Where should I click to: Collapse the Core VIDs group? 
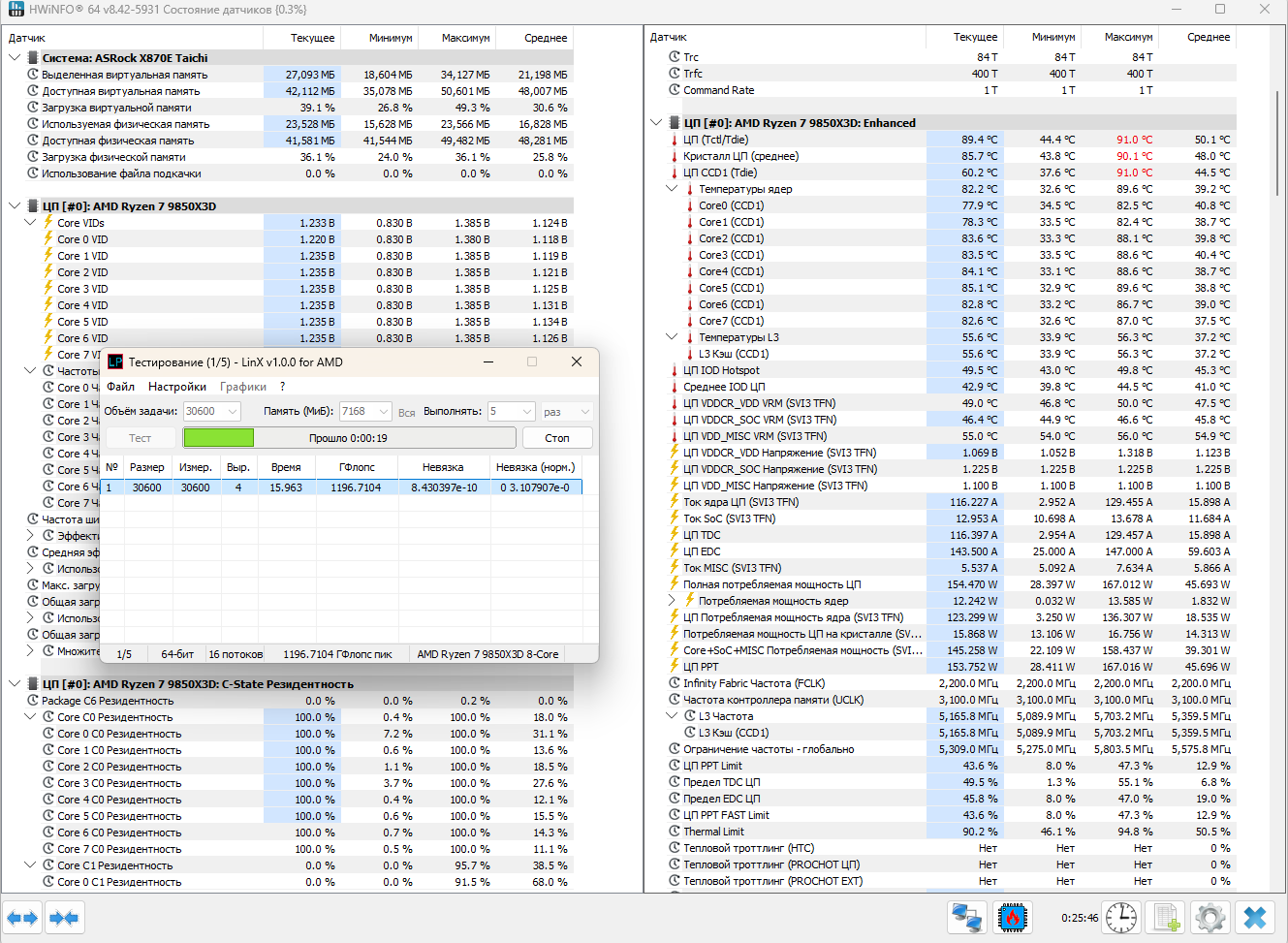[x=30, y=223]
